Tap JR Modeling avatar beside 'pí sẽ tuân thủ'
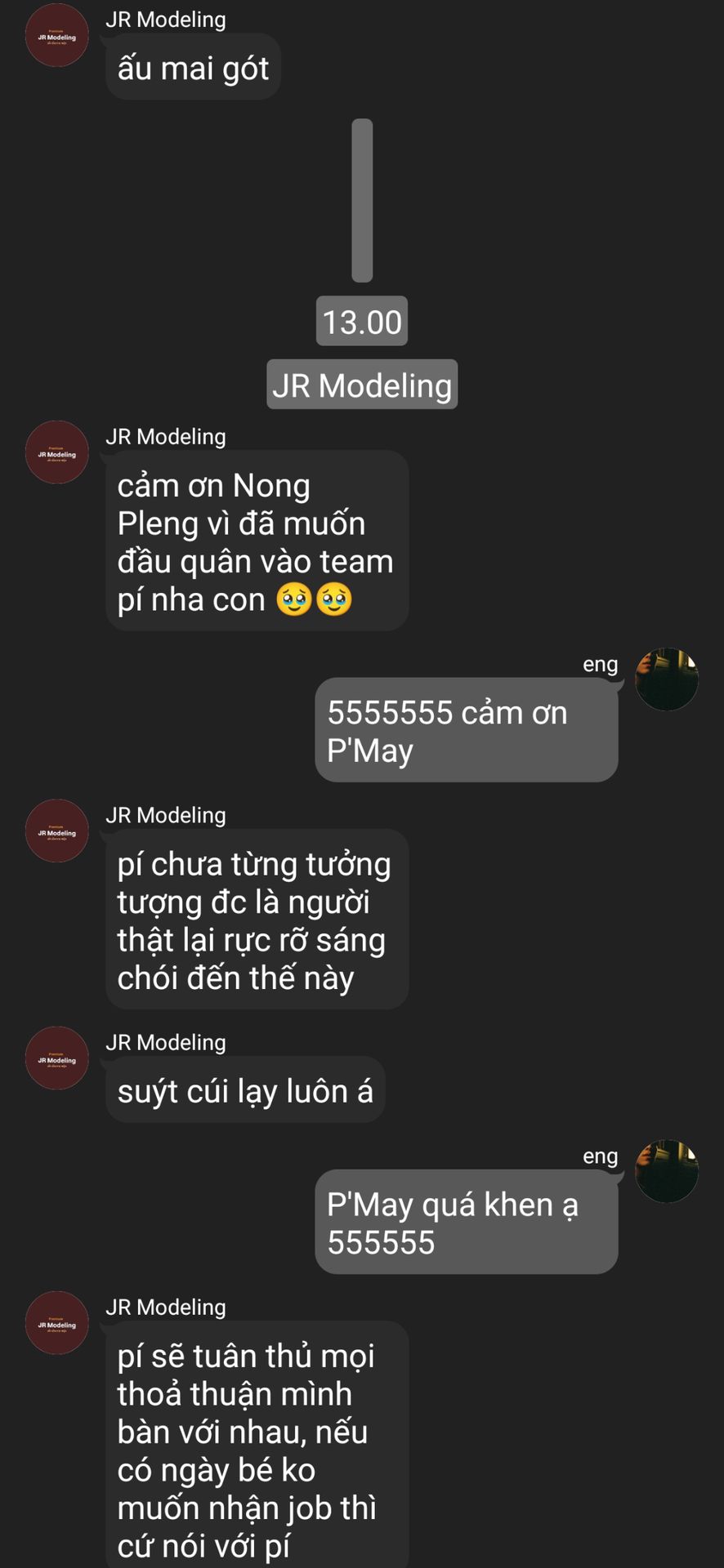The image size is (724, 1568). tap(56, 1323)
